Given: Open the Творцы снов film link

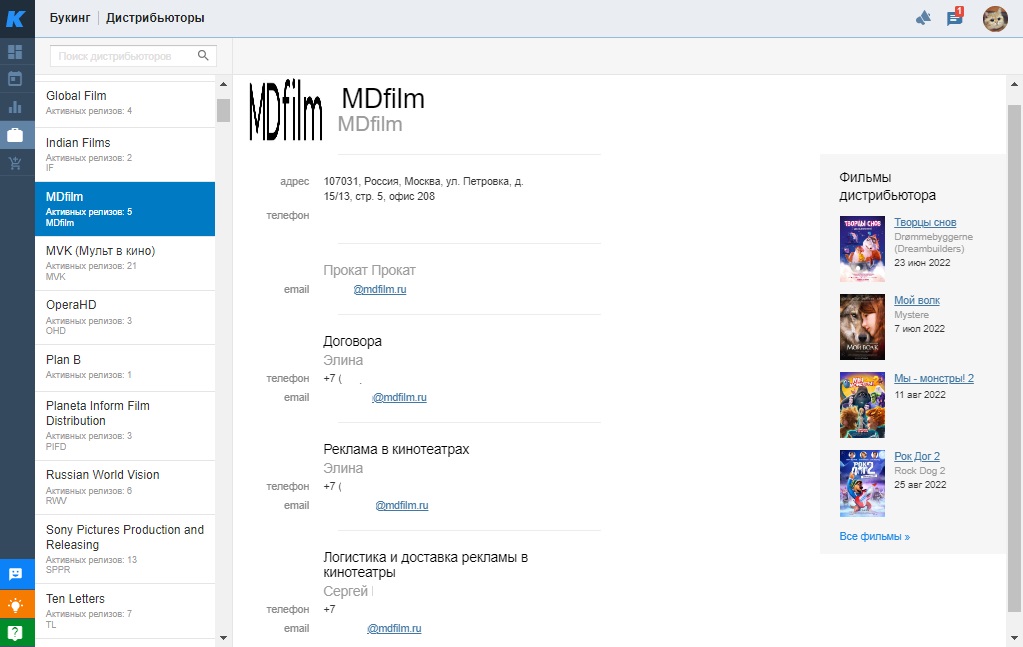Looking at the screenshot, I should click(x=925, y=222).
